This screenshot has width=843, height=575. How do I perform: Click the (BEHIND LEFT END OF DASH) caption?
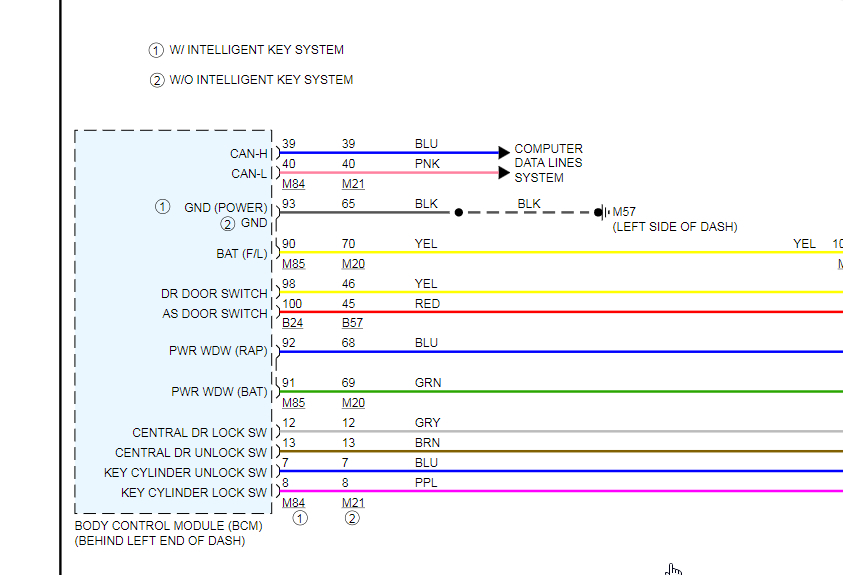[160, 541]
